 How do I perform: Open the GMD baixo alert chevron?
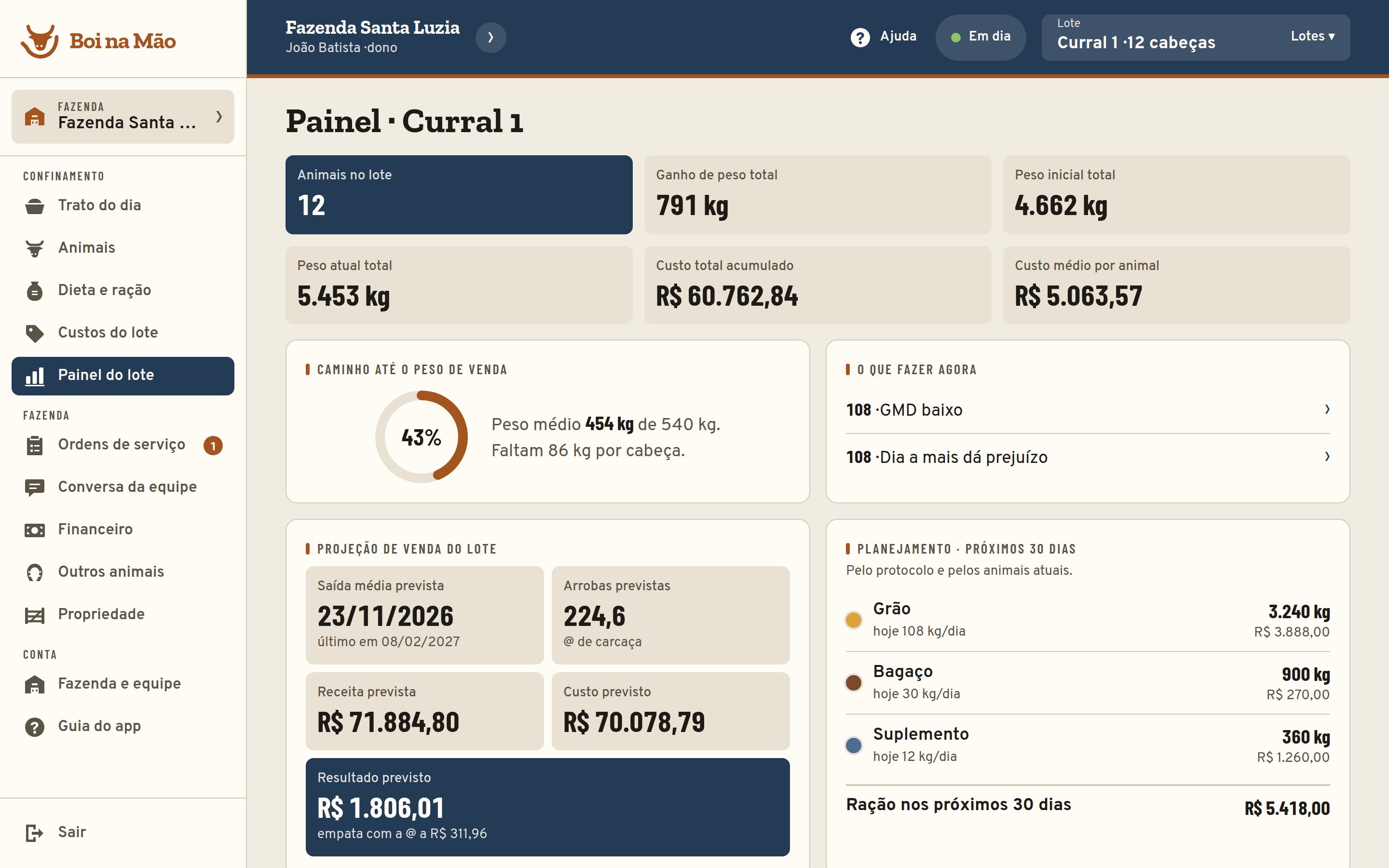tap(1327, 409)
